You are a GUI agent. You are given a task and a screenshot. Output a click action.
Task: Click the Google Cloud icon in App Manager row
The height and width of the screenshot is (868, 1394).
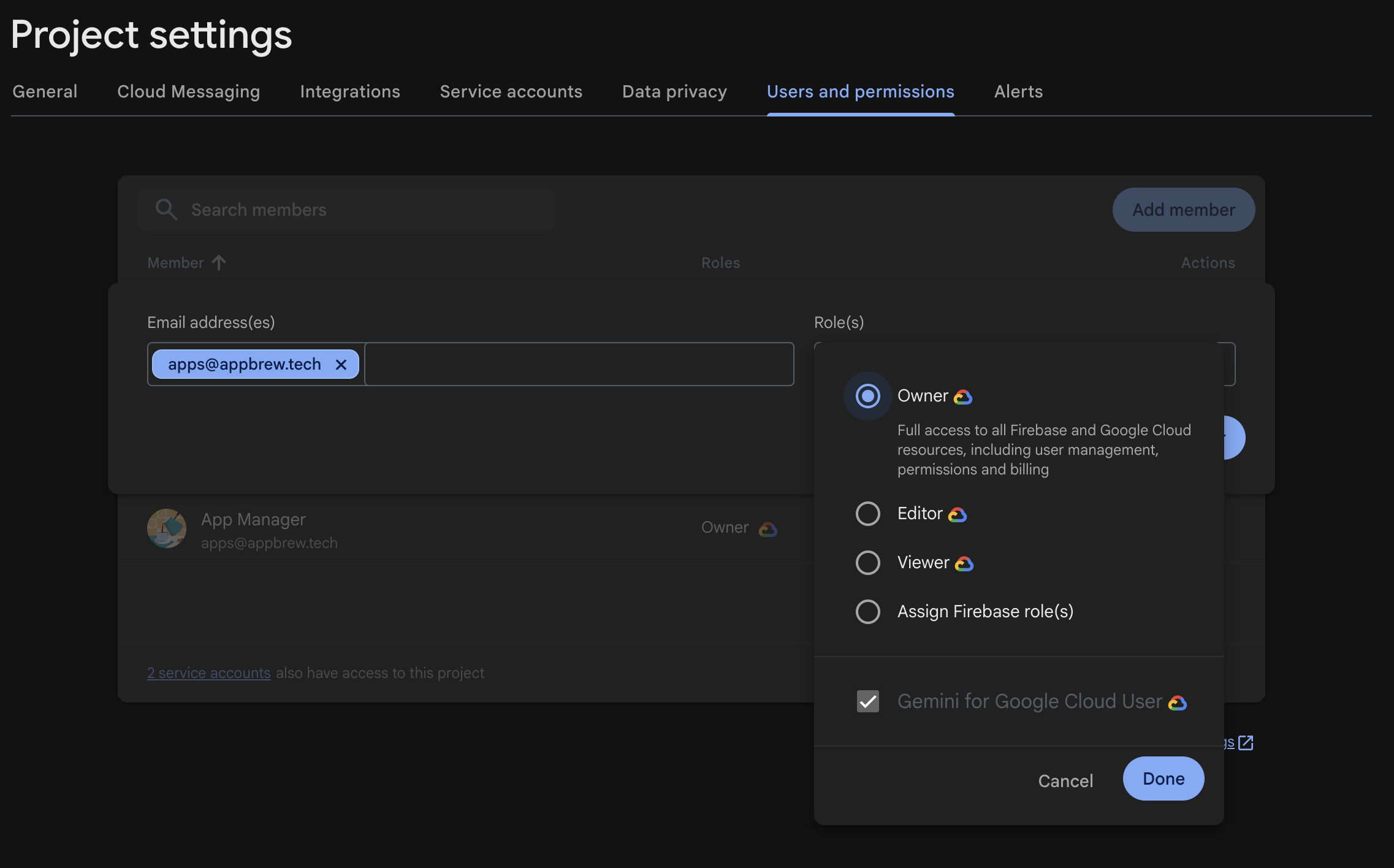point(768,529)
